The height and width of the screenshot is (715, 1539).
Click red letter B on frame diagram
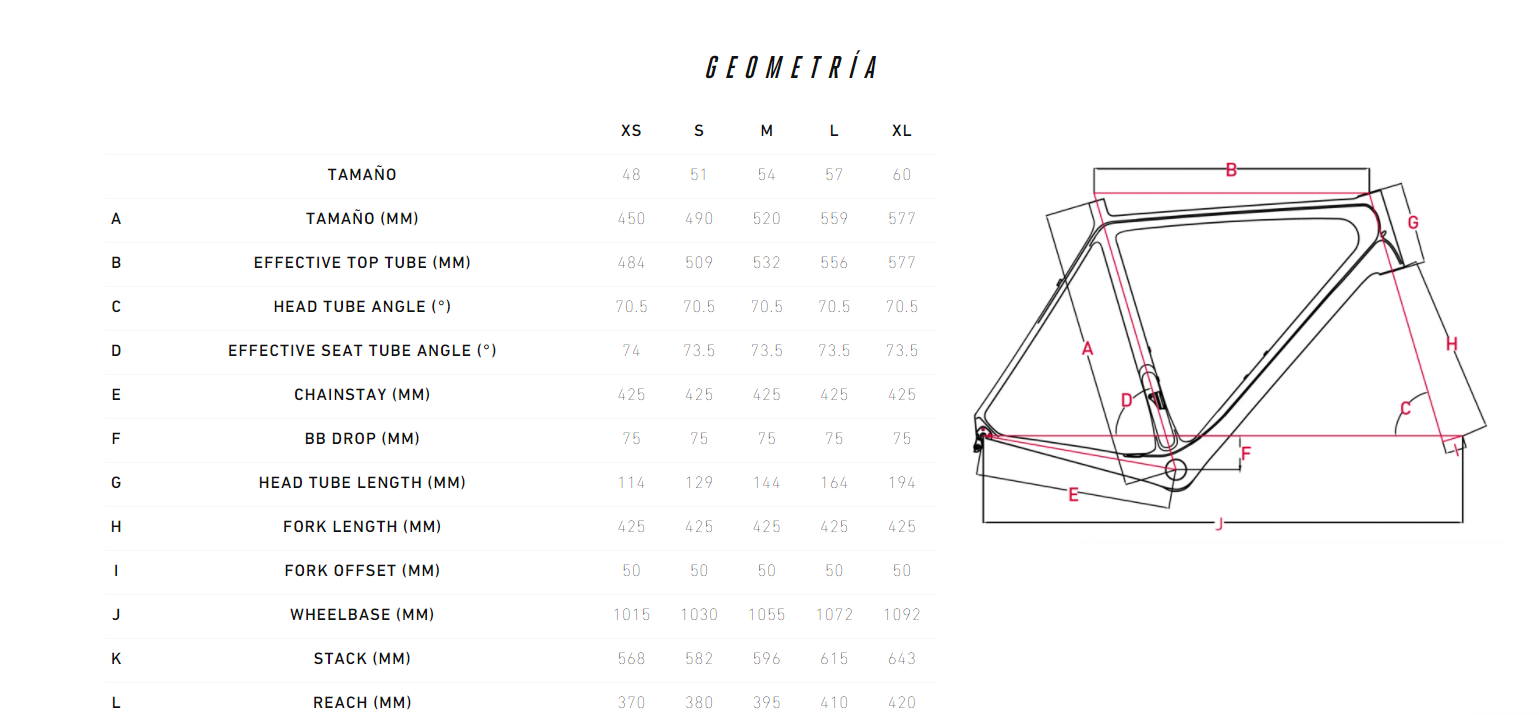[x=1231, y=170]
